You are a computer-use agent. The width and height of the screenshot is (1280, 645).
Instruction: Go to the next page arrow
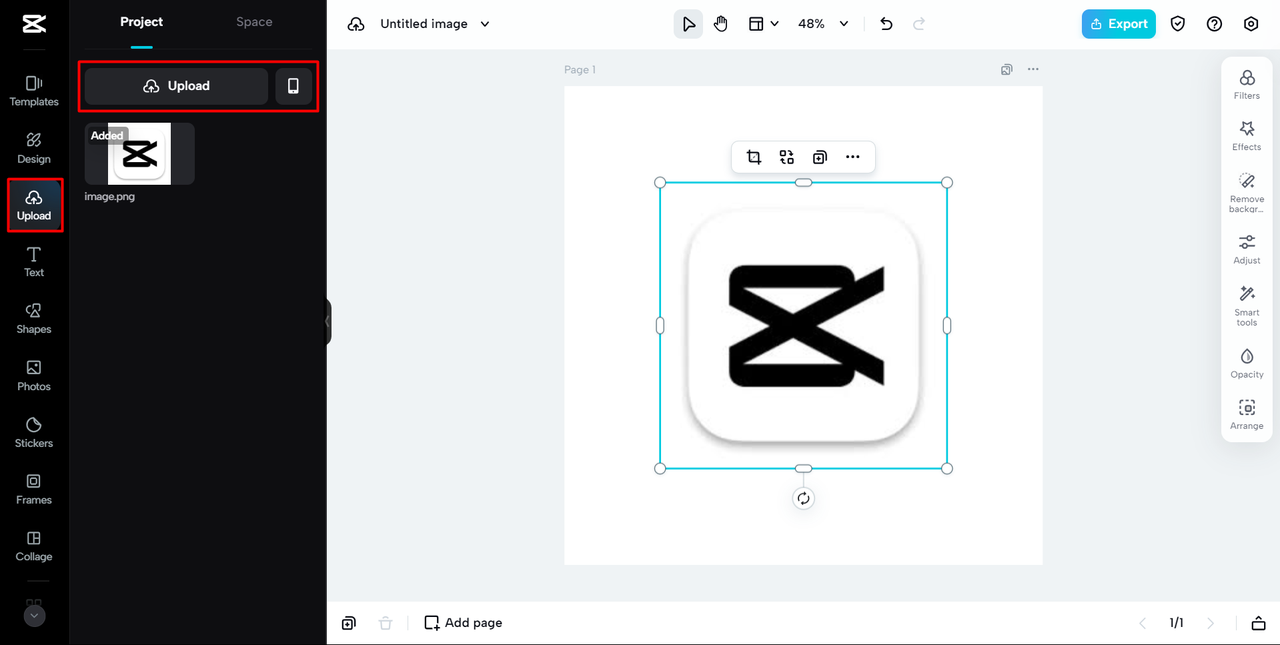tap(1211, 623)
